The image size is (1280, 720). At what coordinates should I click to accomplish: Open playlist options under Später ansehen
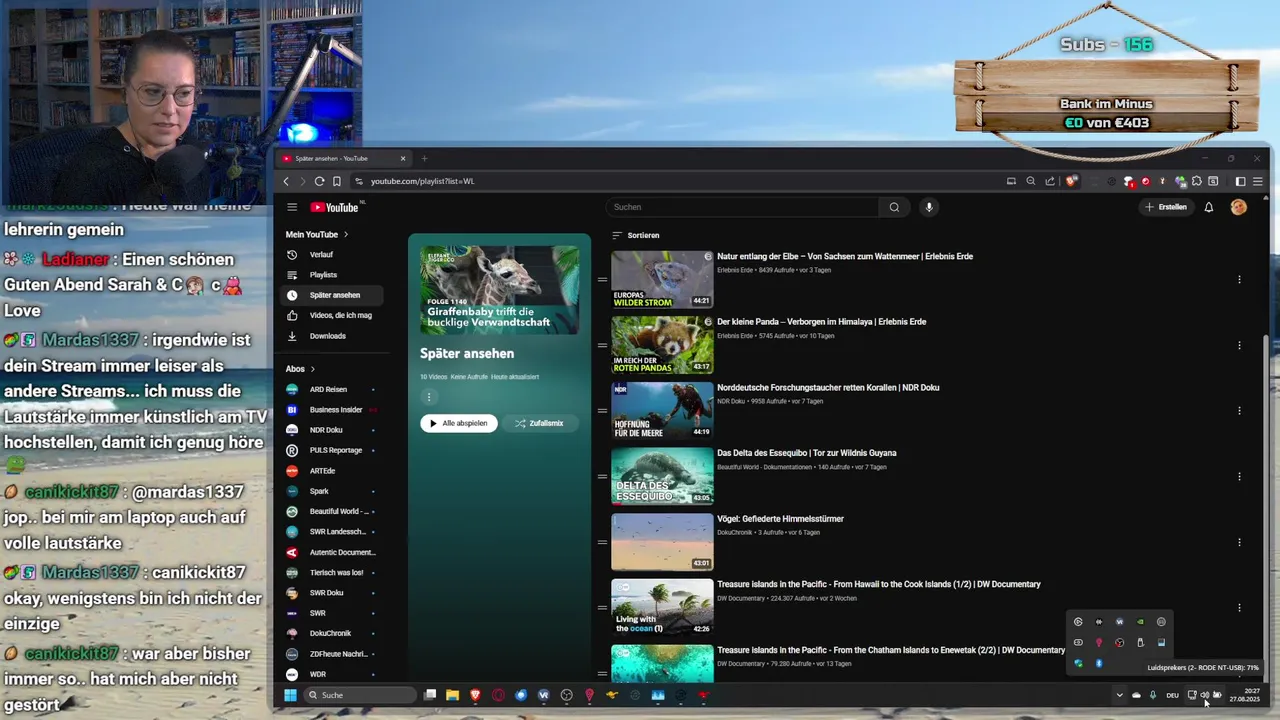[x=429, y=397]
